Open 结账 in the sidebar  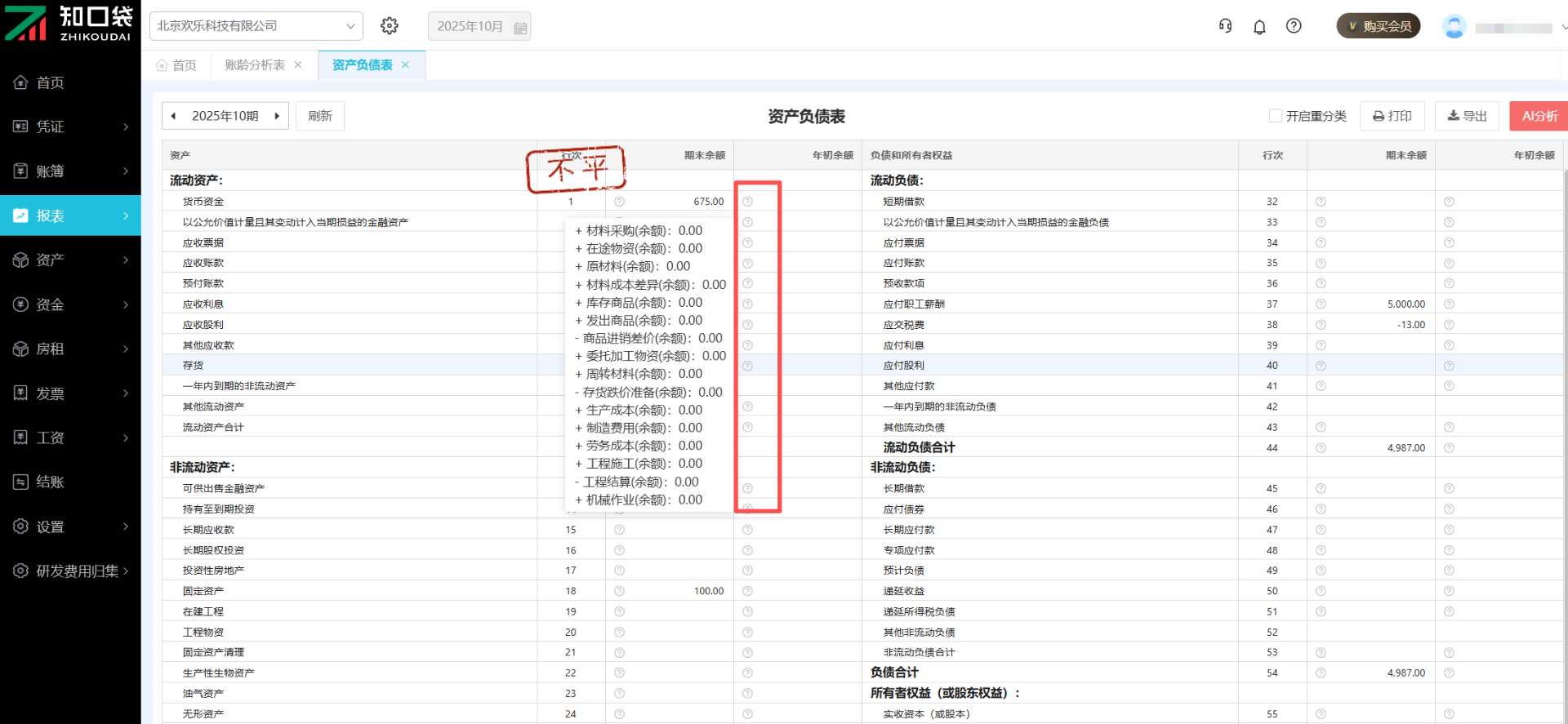coord(70,482)
